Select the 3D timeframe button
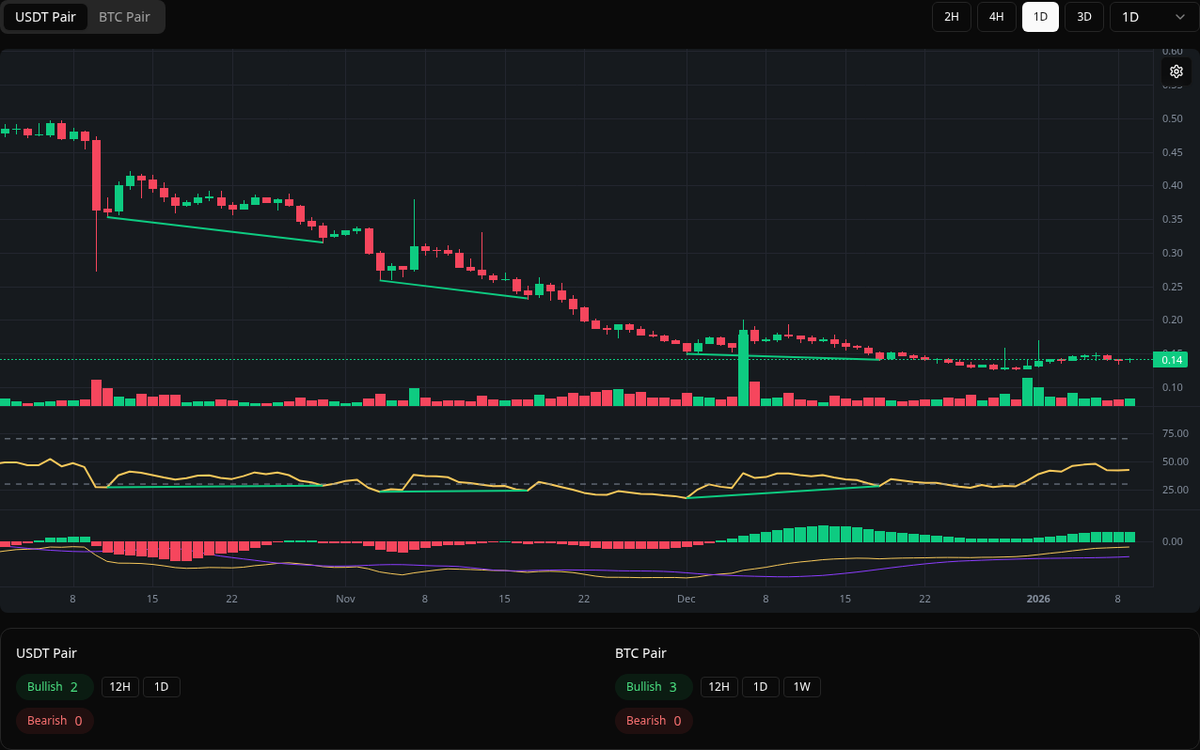1200x750 pixels. click(x=1084, y=17)
